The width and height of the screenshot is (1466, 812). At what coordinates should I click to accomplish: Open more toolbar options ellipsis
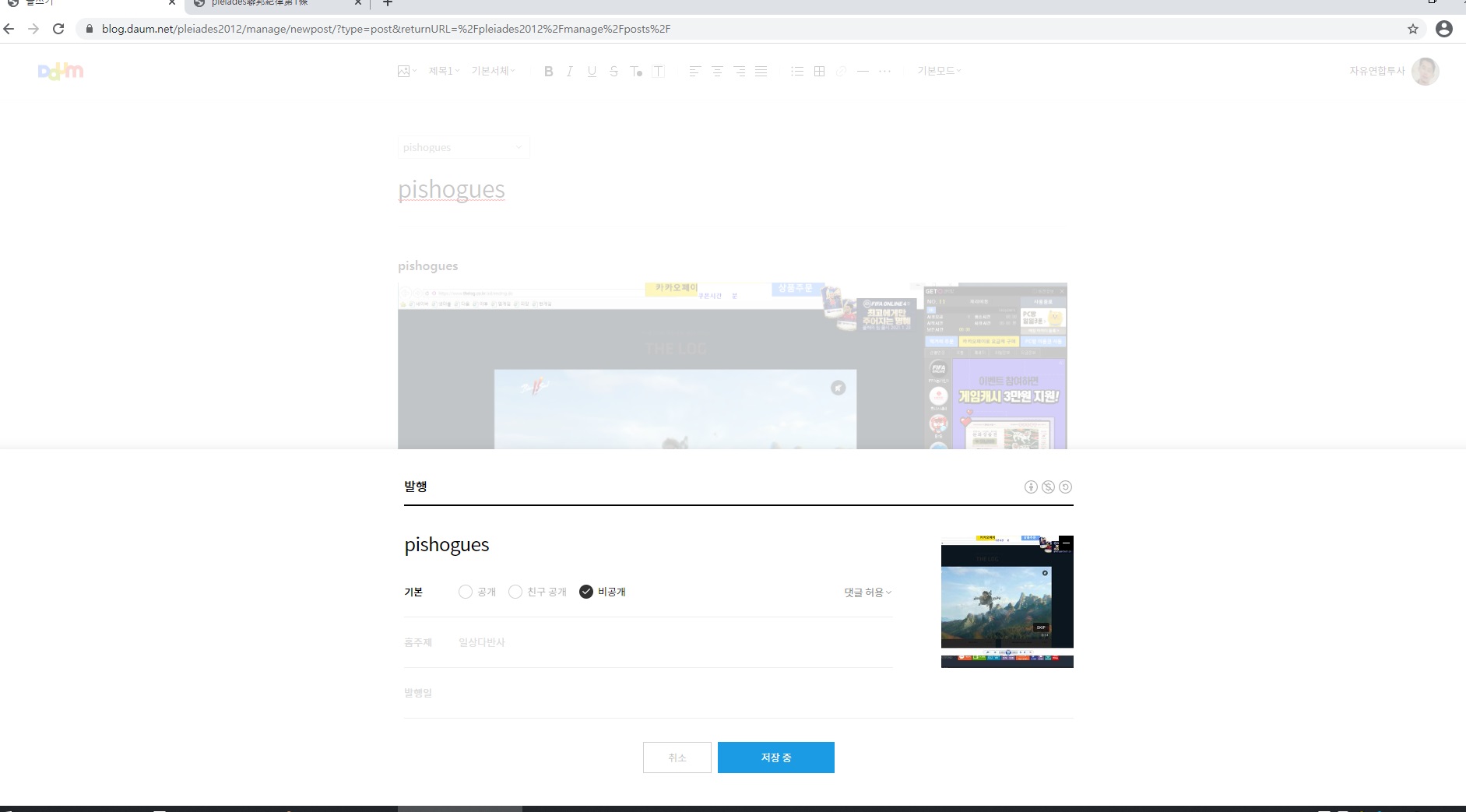pyautogui.click(x=884, y=71)
